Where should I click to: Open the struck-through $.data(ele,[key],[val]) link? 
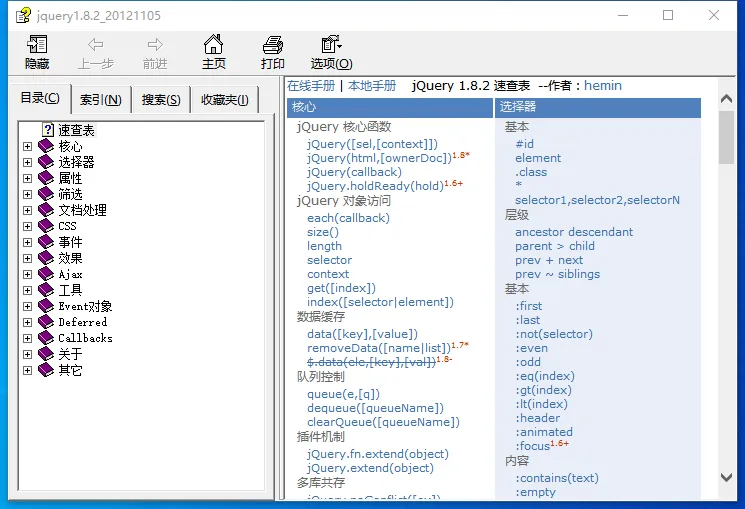[372, 362]
